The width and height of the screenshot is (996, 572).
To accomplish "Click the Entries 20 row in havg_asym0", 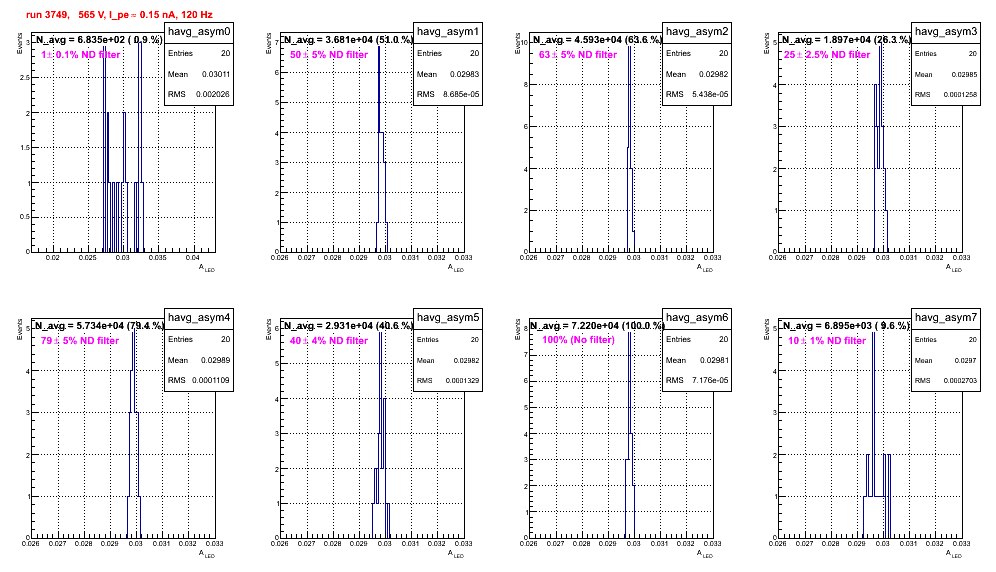I will click(x=199, y=53).
